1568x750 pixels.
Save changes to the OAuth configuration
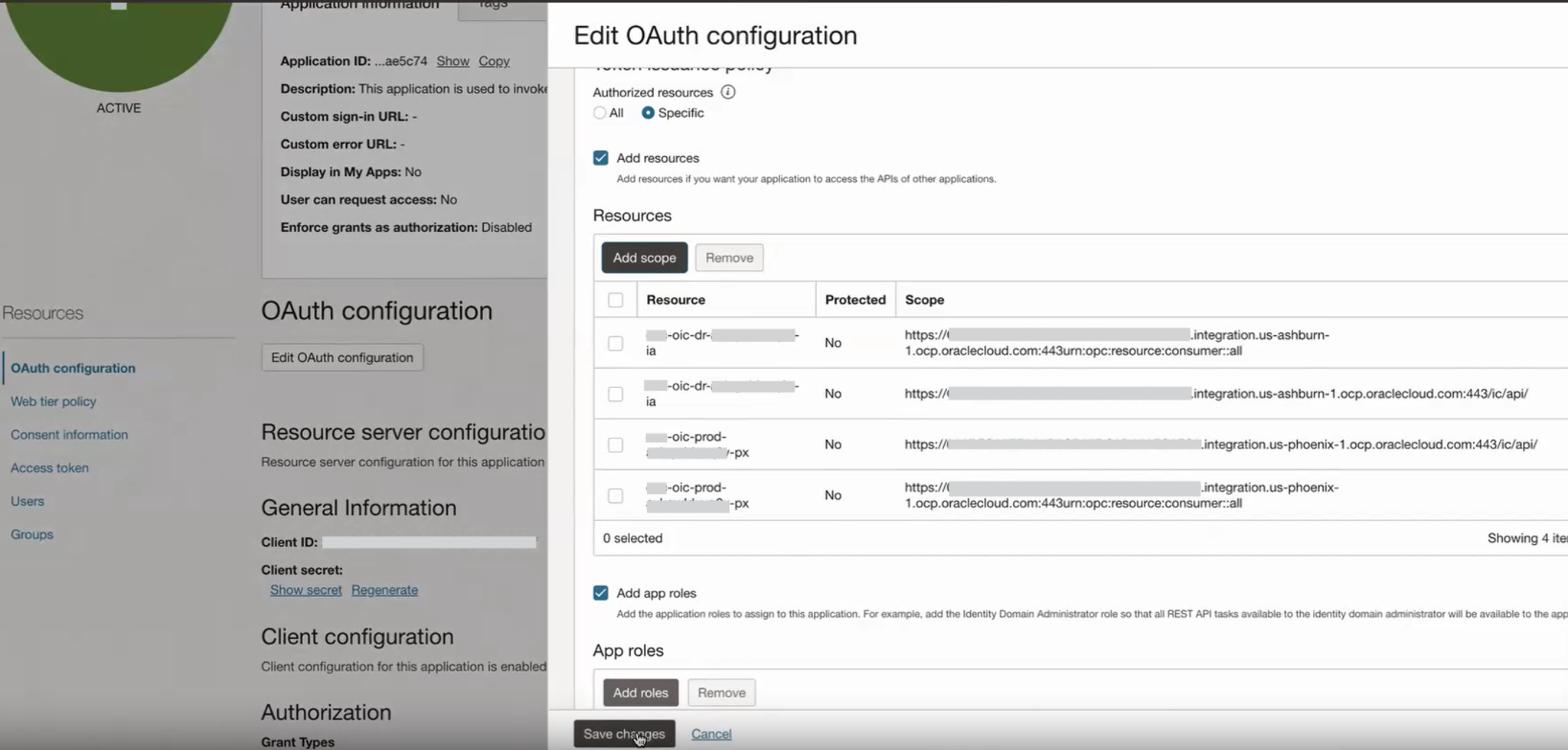pyautogui.click(x=624, y=733)
